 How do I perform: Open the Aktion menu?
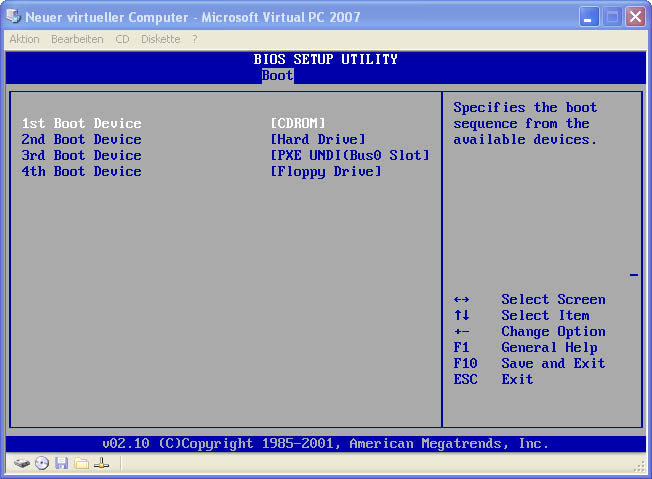click(25, 39)
